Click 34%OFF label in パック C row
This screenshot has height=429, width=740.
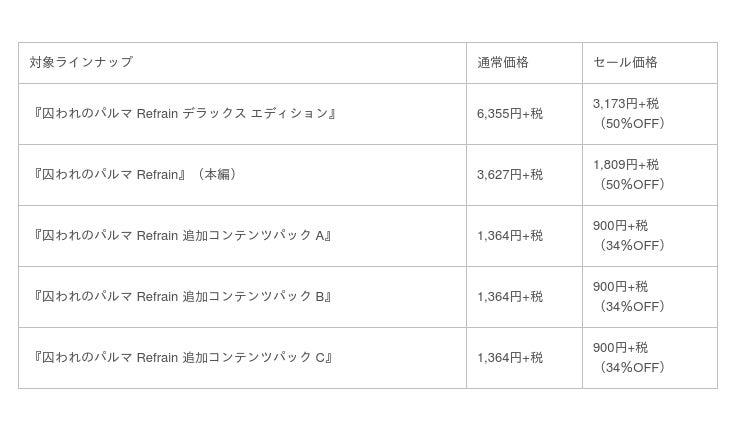(632, 368)
